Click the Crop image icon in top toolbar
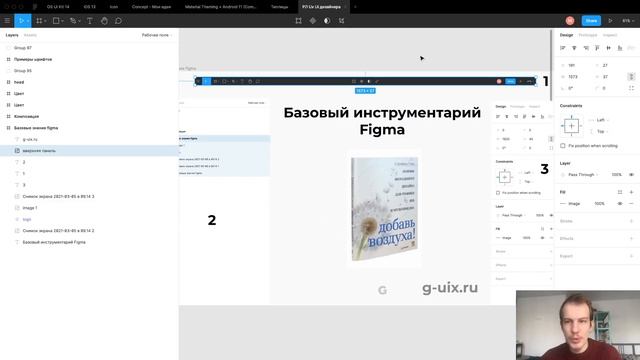Image resolution: width=640 pixels, height=360 pixels. point(298,20)
